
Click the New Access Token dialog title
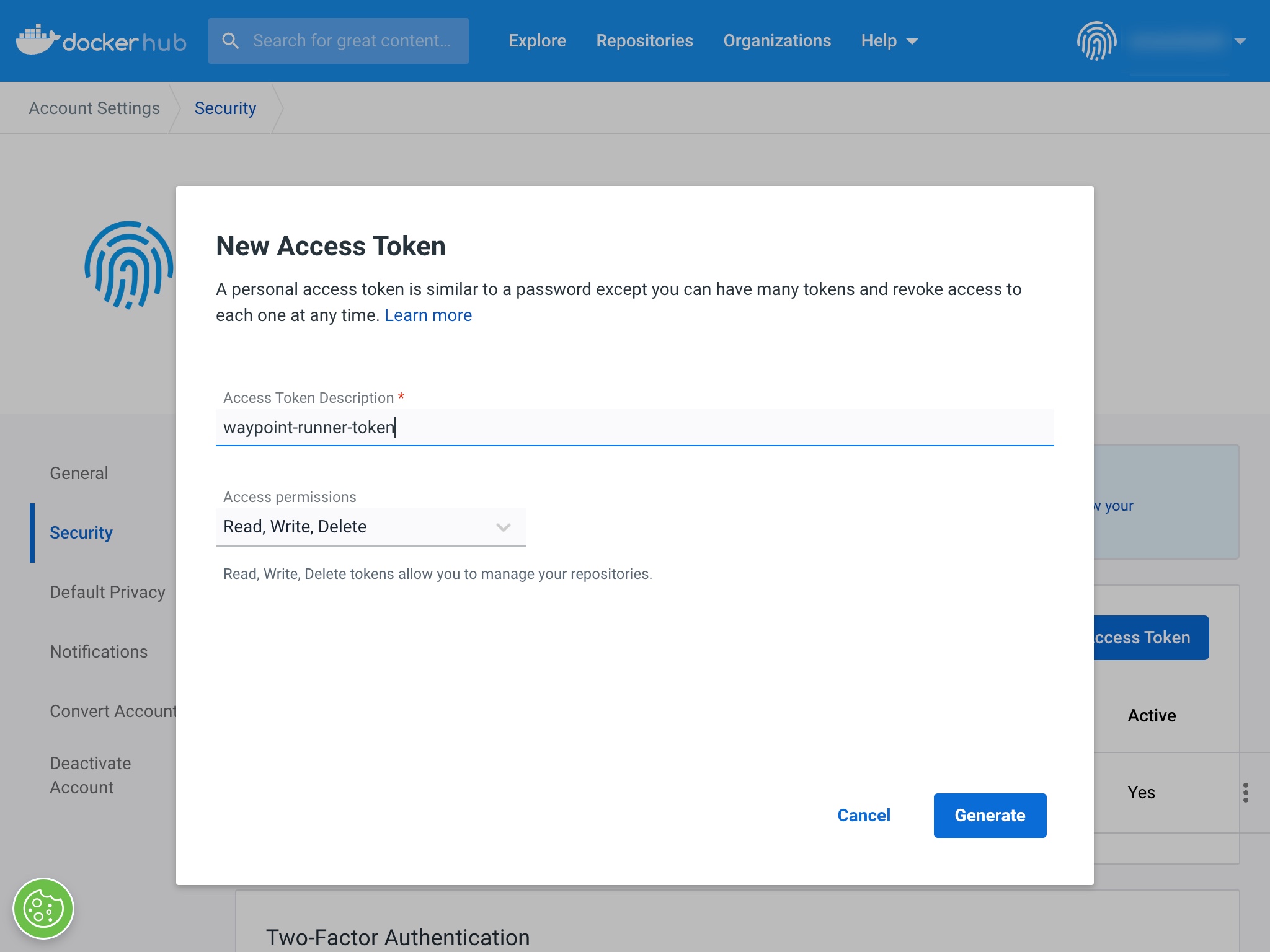pyautogui.click(x=331, y=246)
